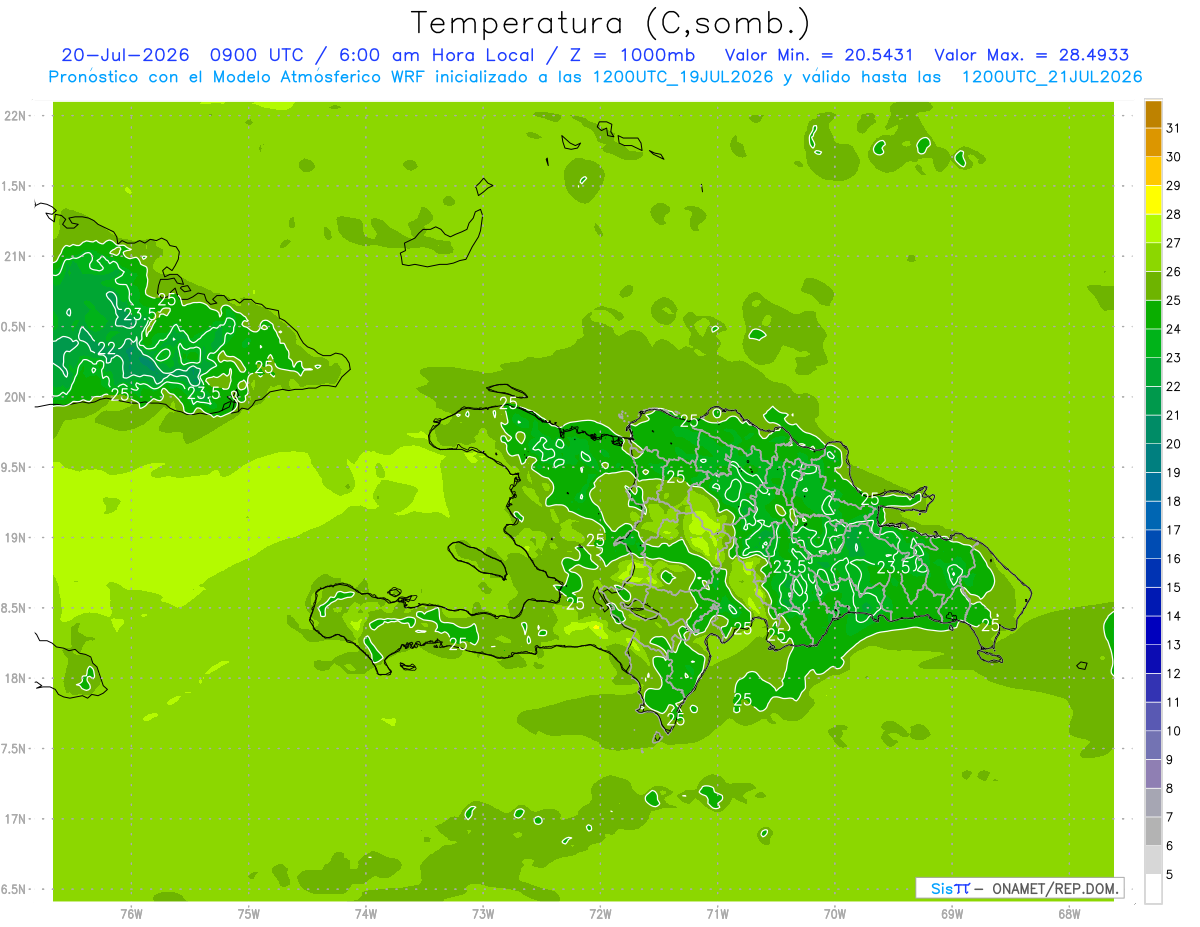
Task: Click the yellow legend swatch between 28 and 29
Action: pos(1153,200)
